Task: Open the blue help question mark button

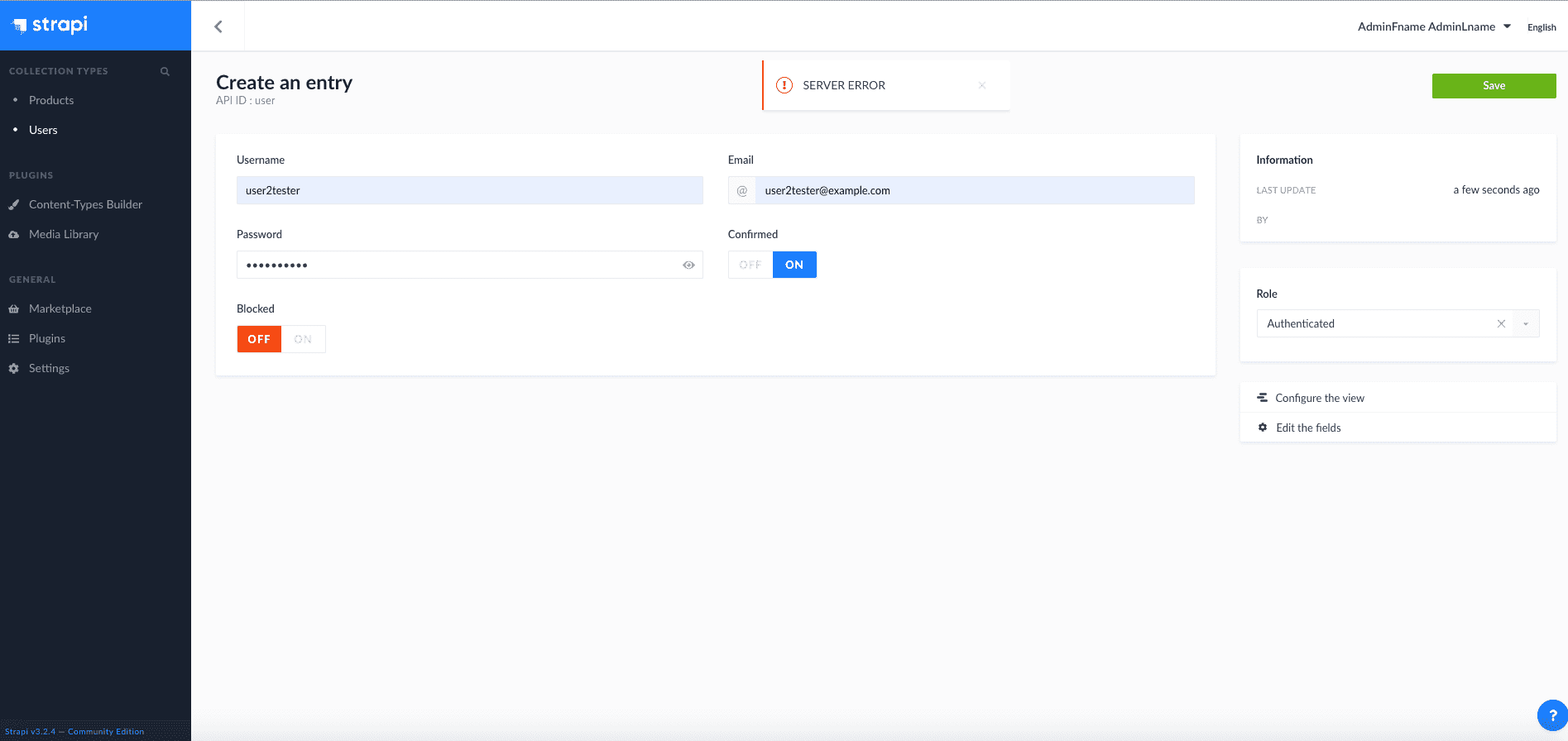Action: coord(1551,715)
